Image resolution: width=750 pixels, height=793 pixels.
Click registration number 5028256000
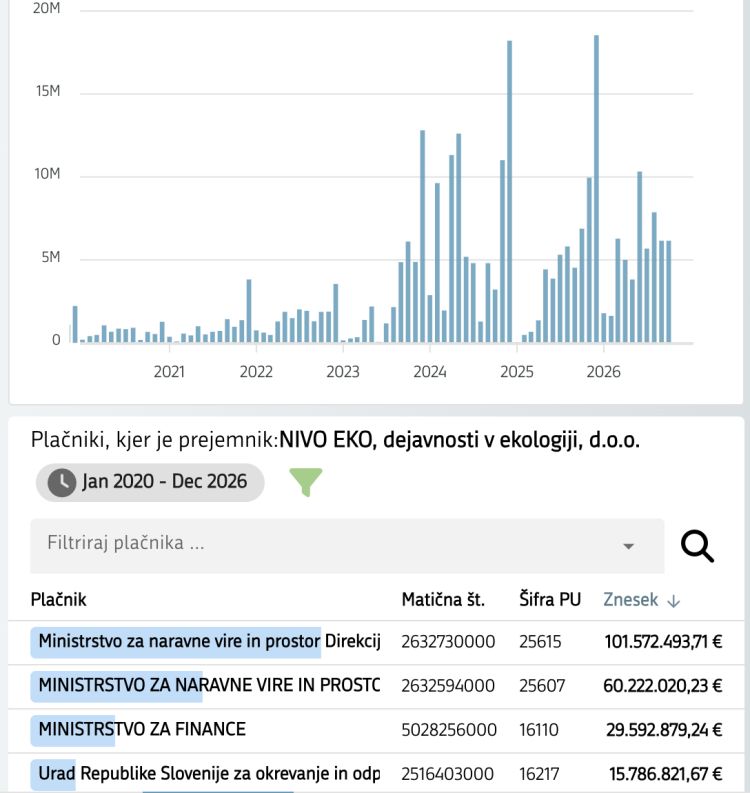(x=449, y=730)
